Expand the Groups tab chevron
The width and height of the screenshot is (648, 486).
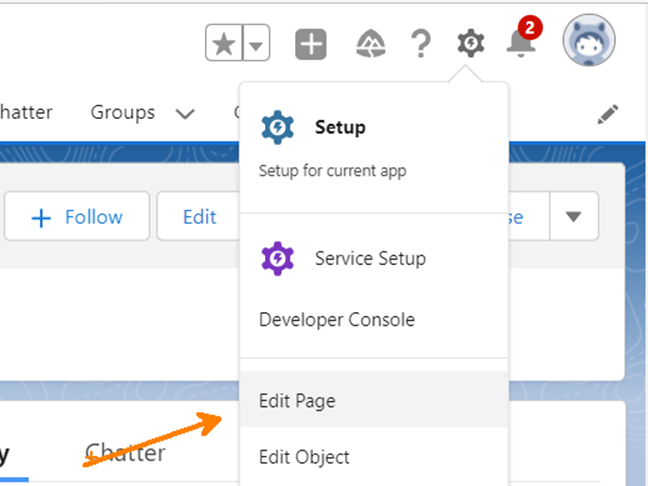coord(184,114)
